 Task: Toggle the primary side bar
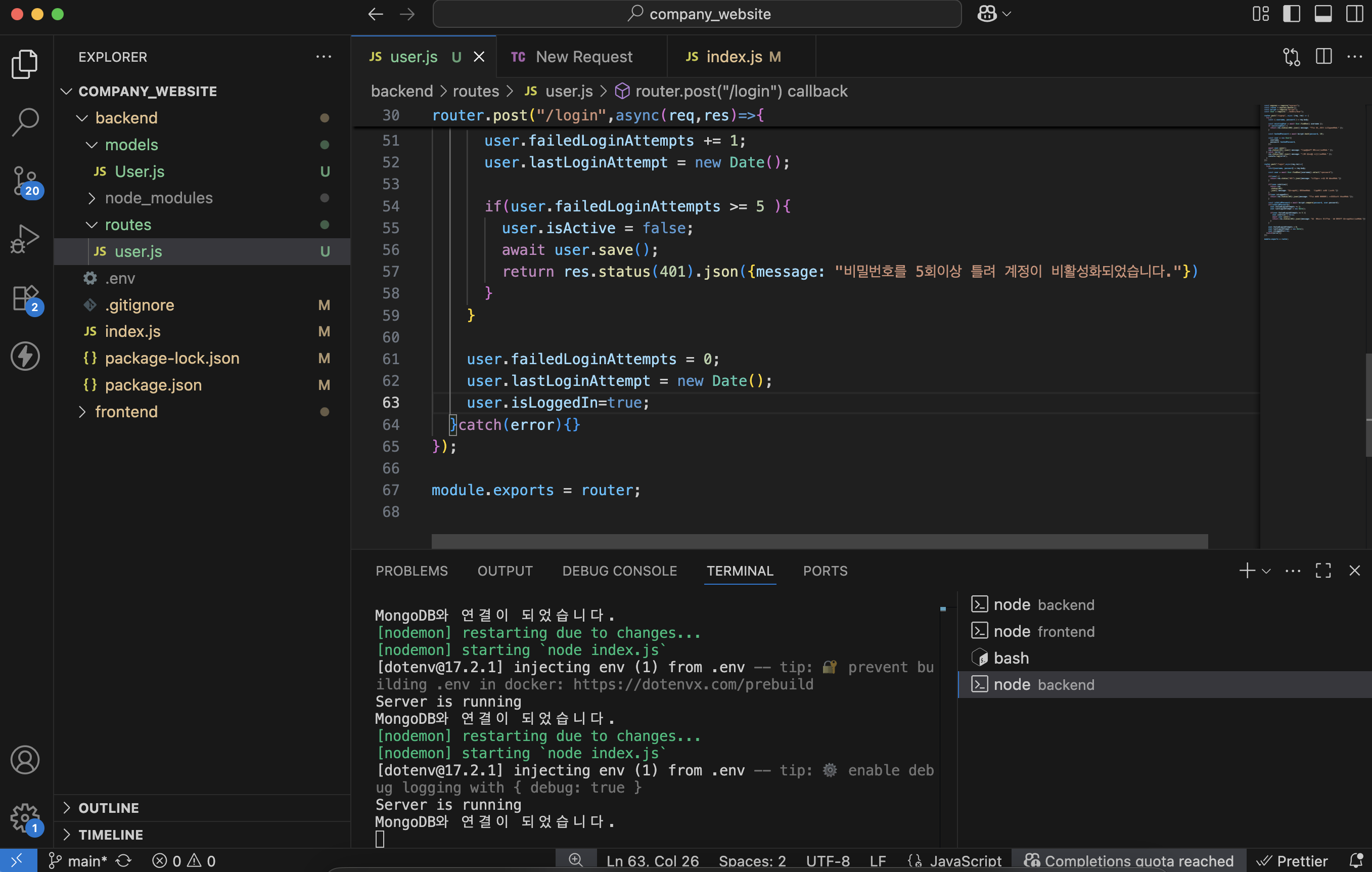1292,14
